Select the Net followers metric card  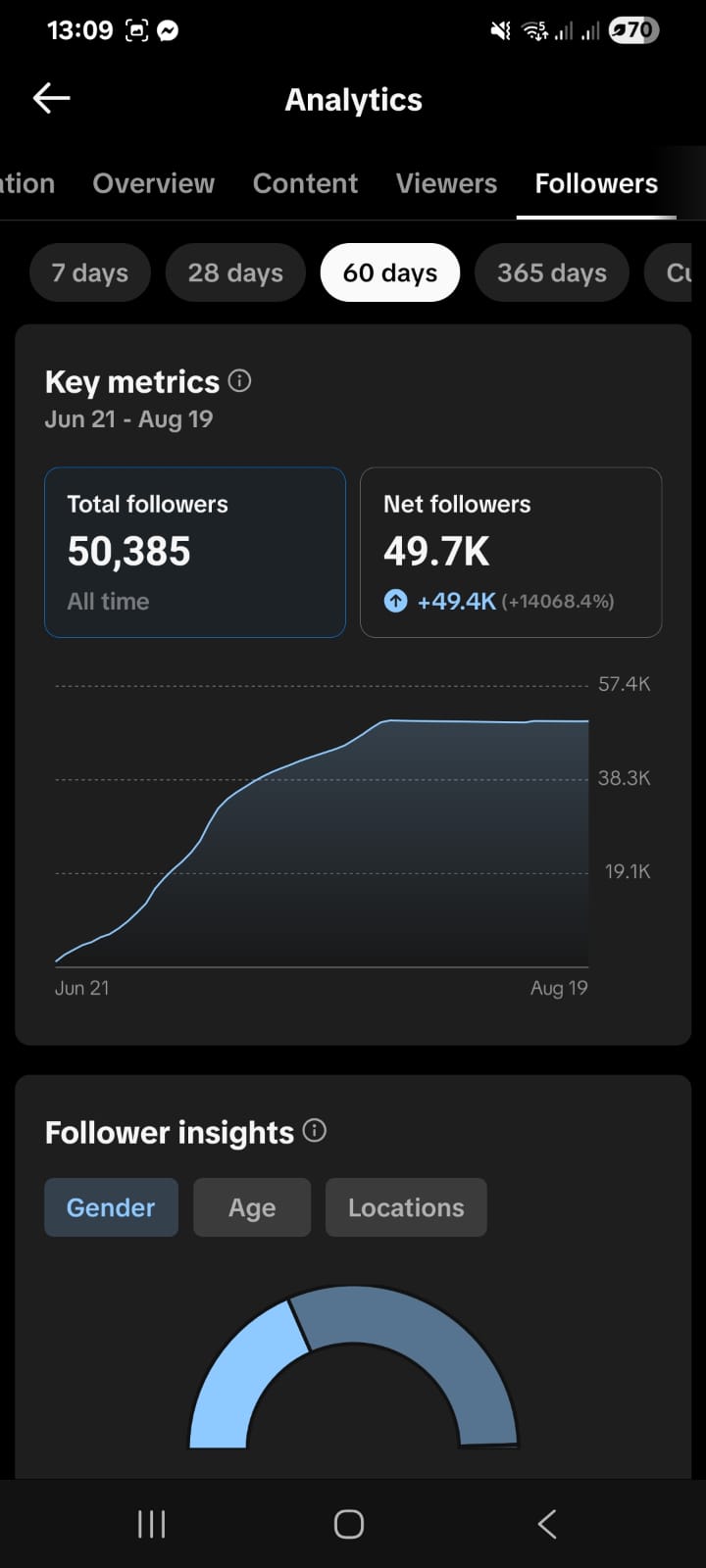511,553
